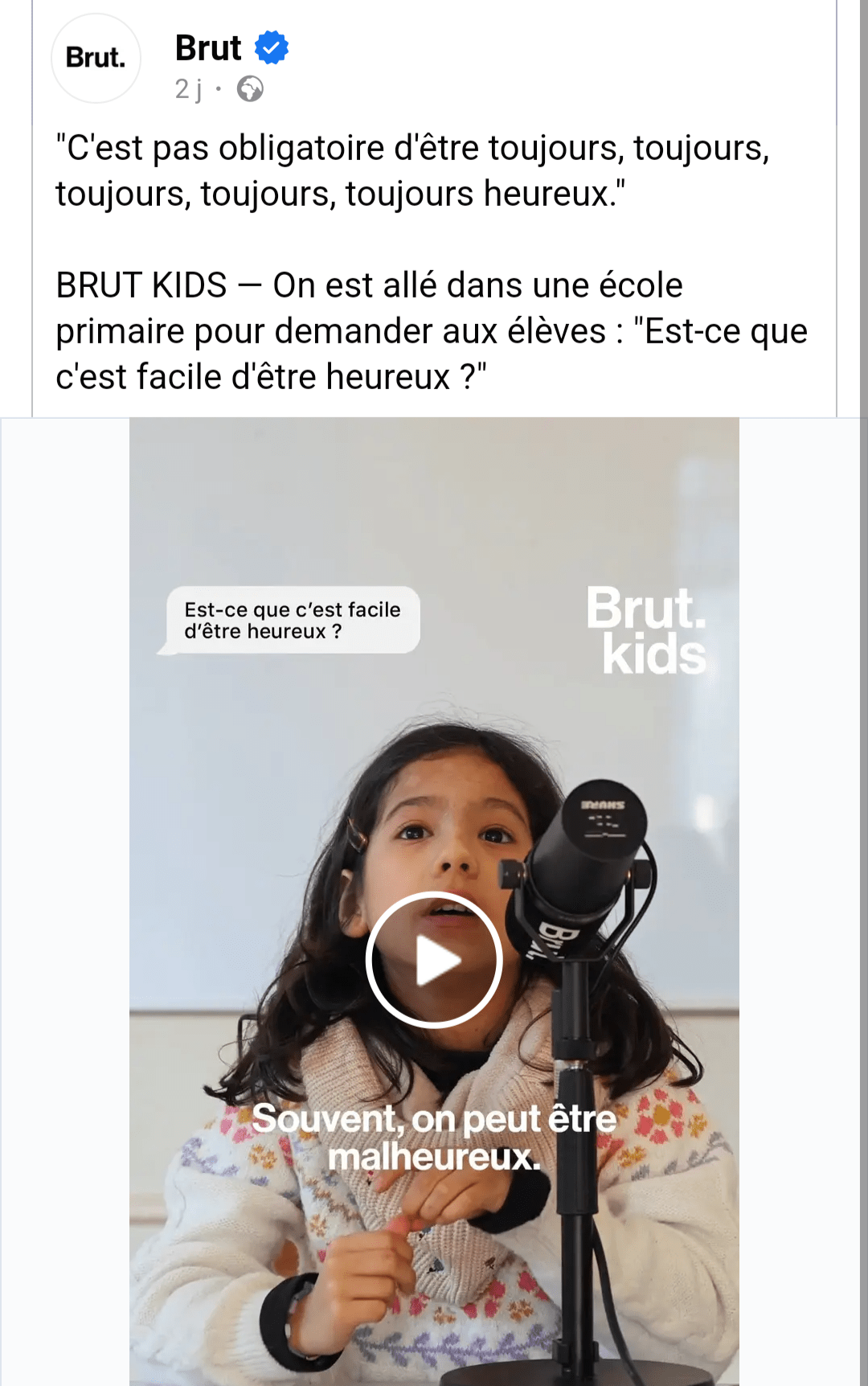Click the Brut. kids watermark logo in video
The width and height of the screenshot is (868, 1386).
647,630
